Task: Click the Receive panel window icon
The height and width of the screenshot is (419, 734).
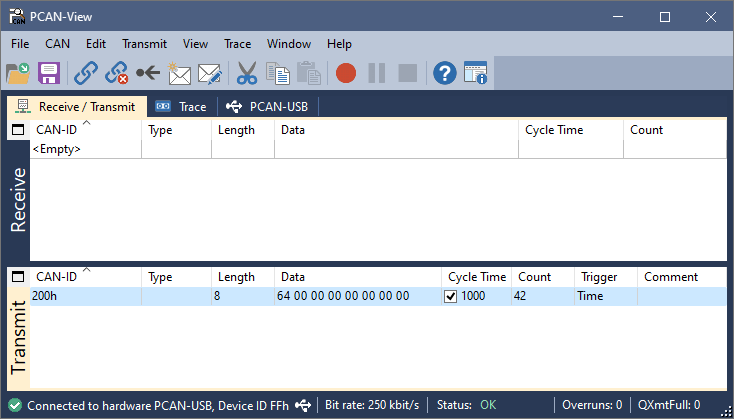Action: [x=18, y=130]
